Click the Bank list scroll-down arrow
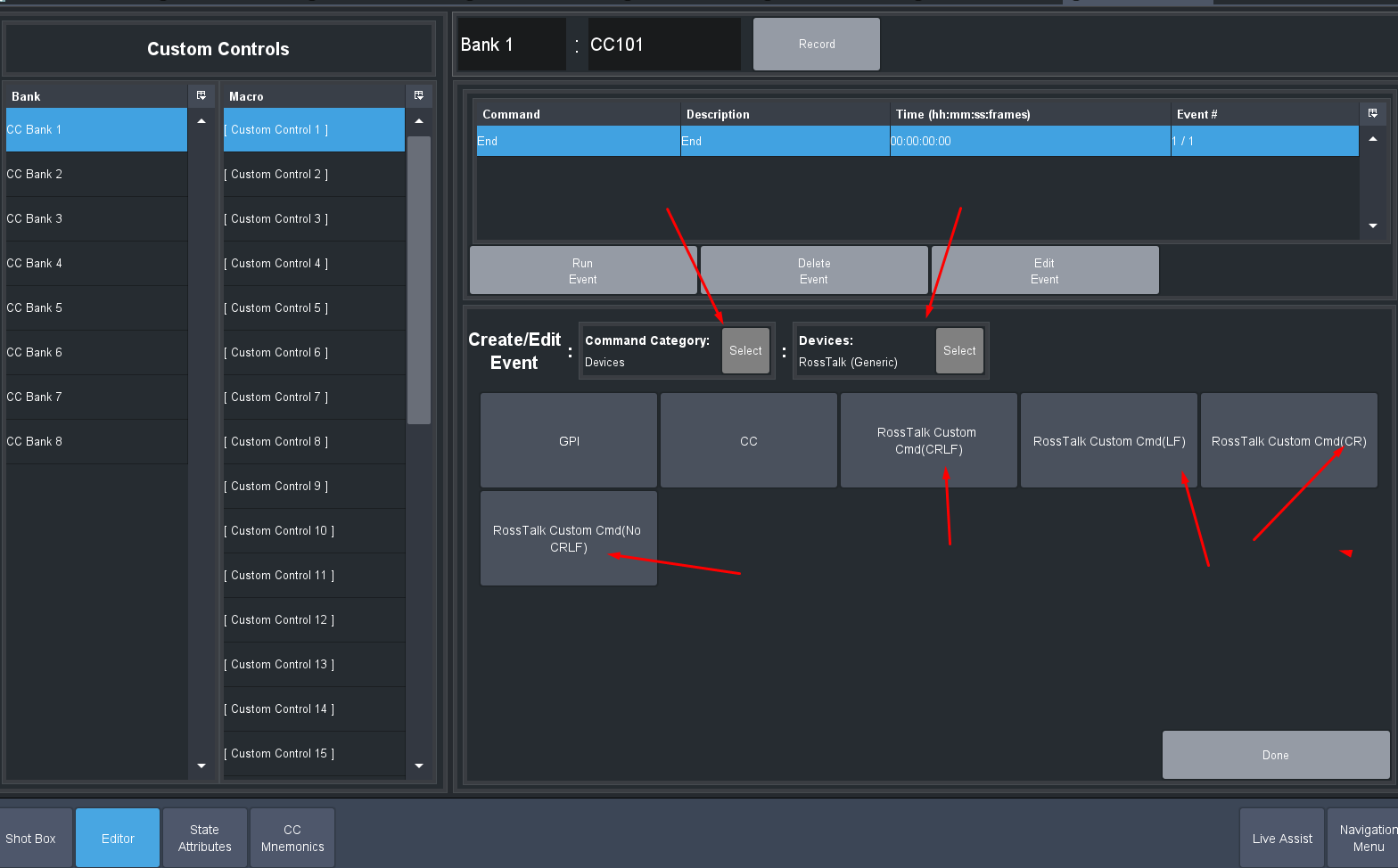The image size is (1398, 868). pos(201,766)
